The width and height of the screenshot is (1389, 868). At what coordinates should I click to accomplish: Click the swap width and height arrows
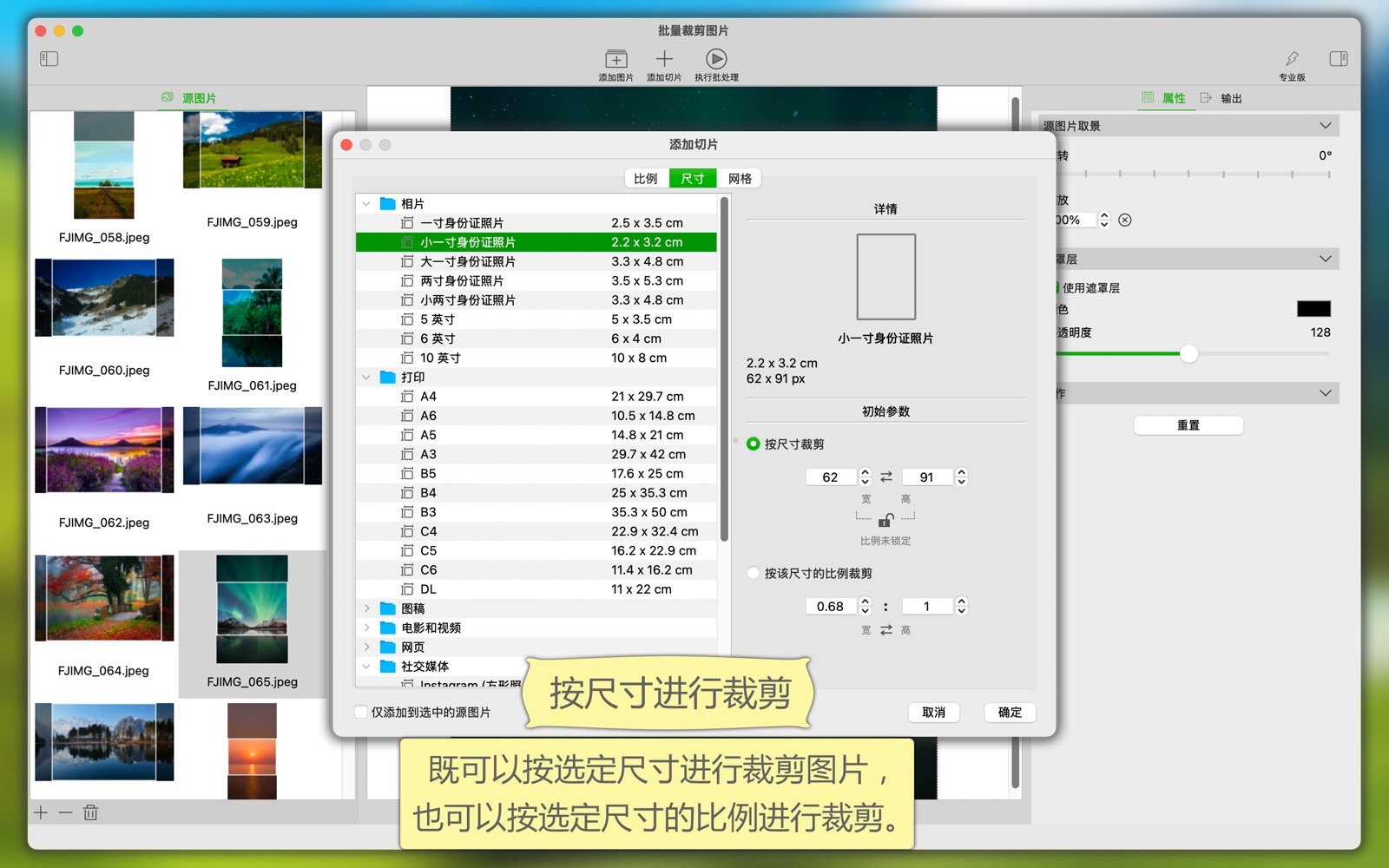click(886, 477)
